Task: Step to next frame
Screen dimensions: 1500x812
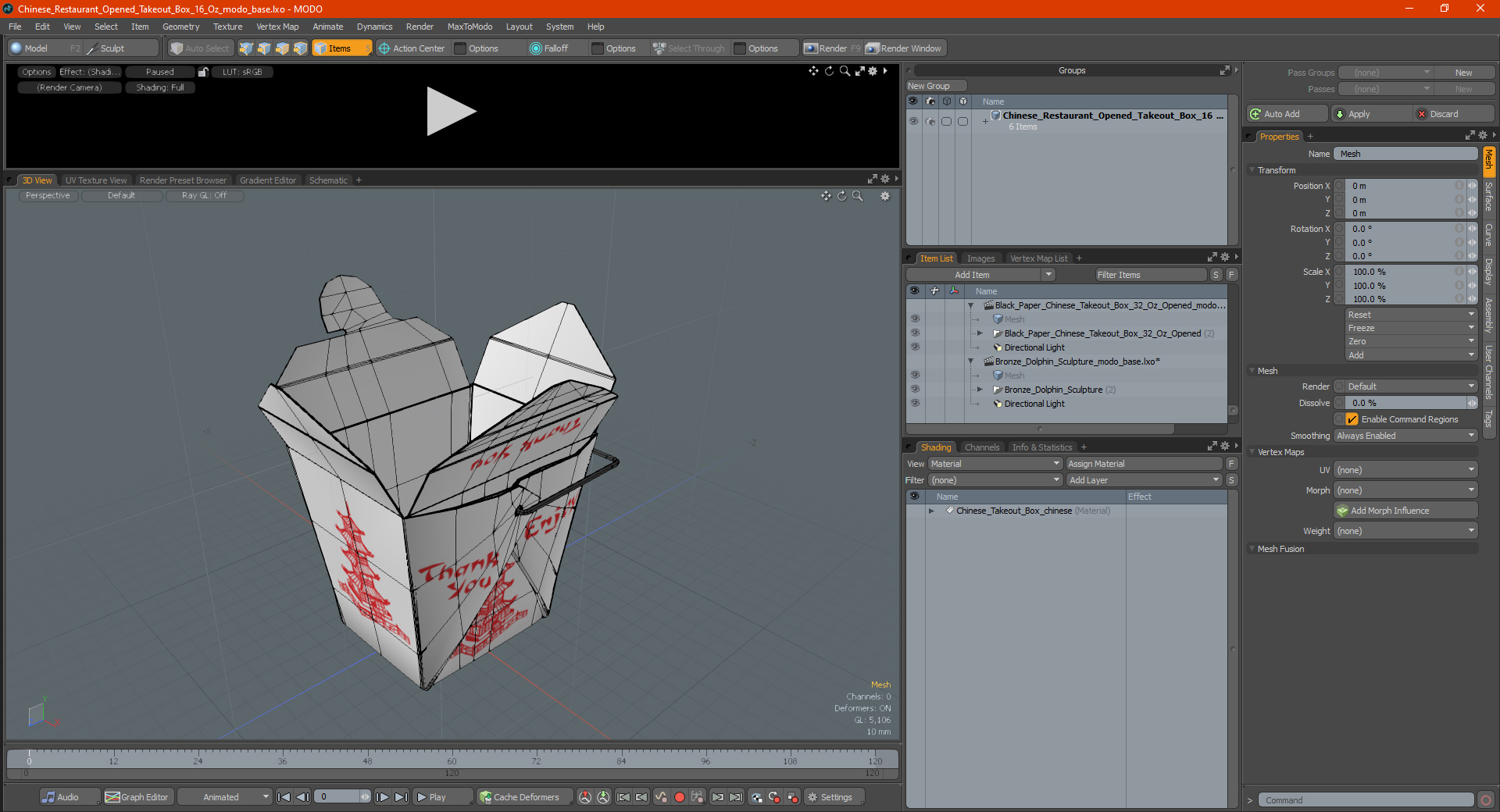Action: coord(383,797)
